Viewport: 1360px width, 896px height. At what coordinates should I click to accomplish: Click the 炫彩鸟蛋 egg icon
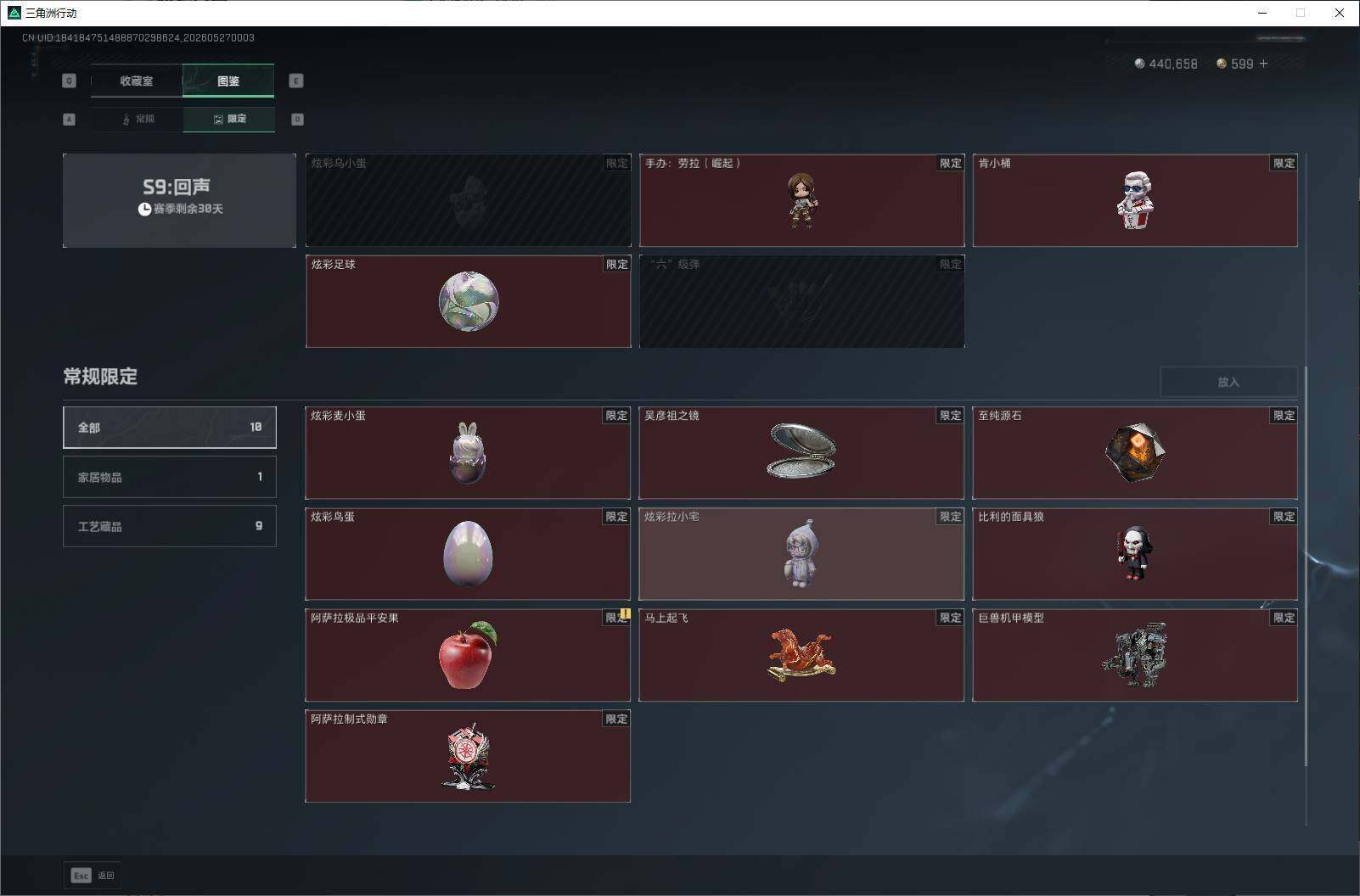pyautogui.click(x=468, y=554)
